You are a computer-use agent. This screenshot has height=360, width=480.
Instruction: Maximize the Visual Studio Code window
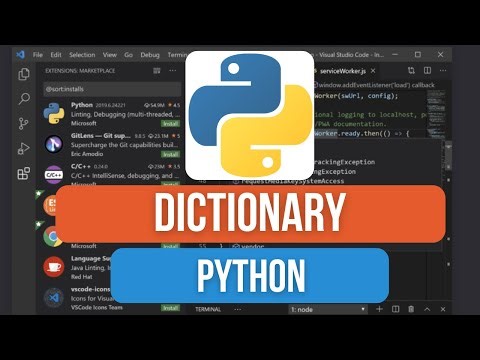[x=418, y=54]
